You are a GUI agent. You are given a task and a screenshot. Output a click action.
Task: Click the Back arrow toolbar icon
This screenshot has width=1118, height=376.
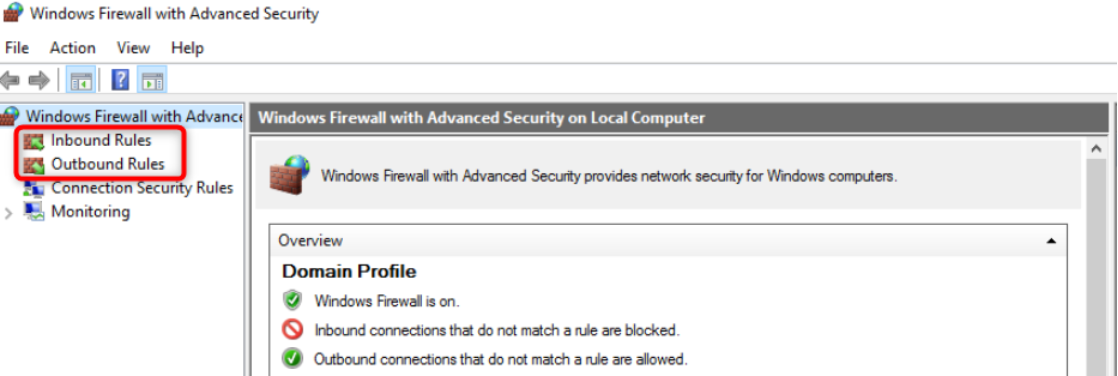10,79
